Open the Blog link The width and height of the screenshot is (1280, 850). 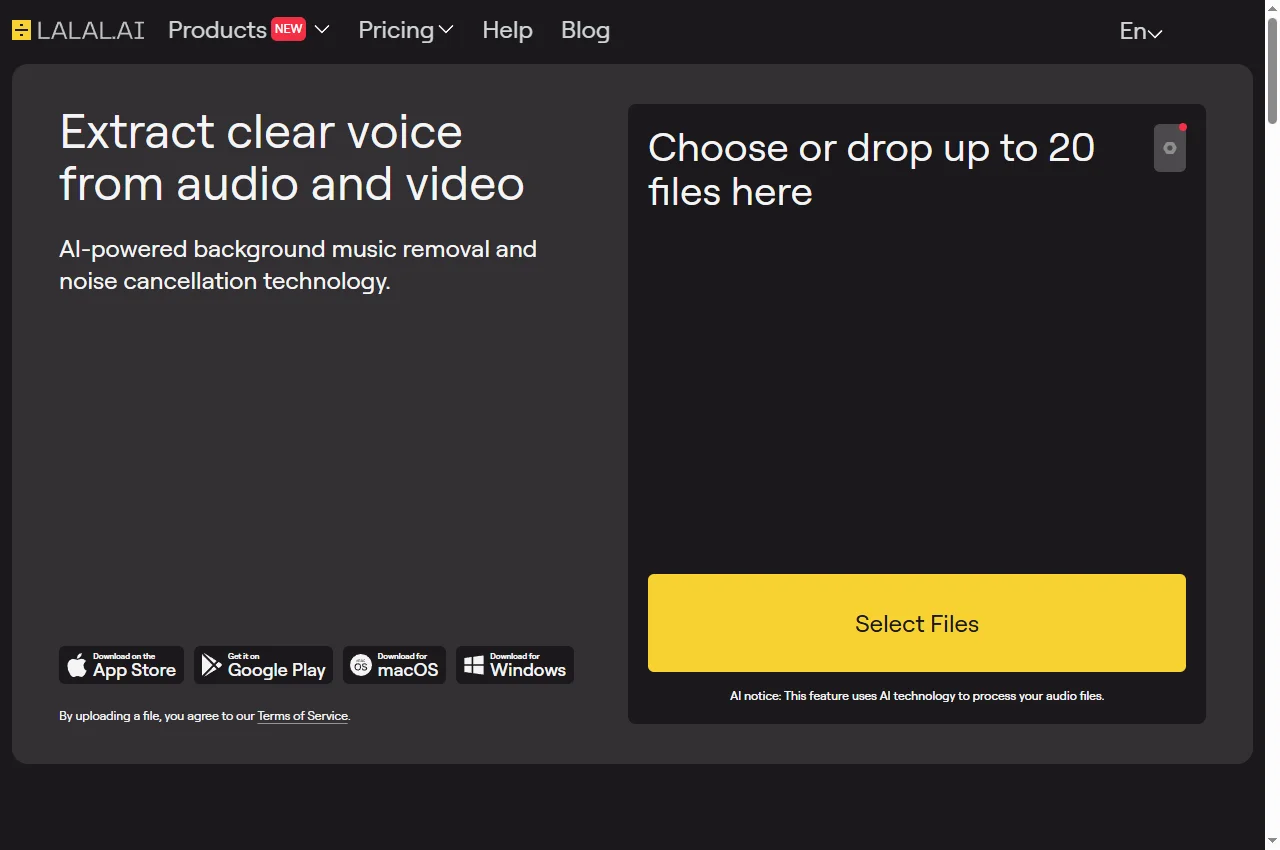[585, 30]
